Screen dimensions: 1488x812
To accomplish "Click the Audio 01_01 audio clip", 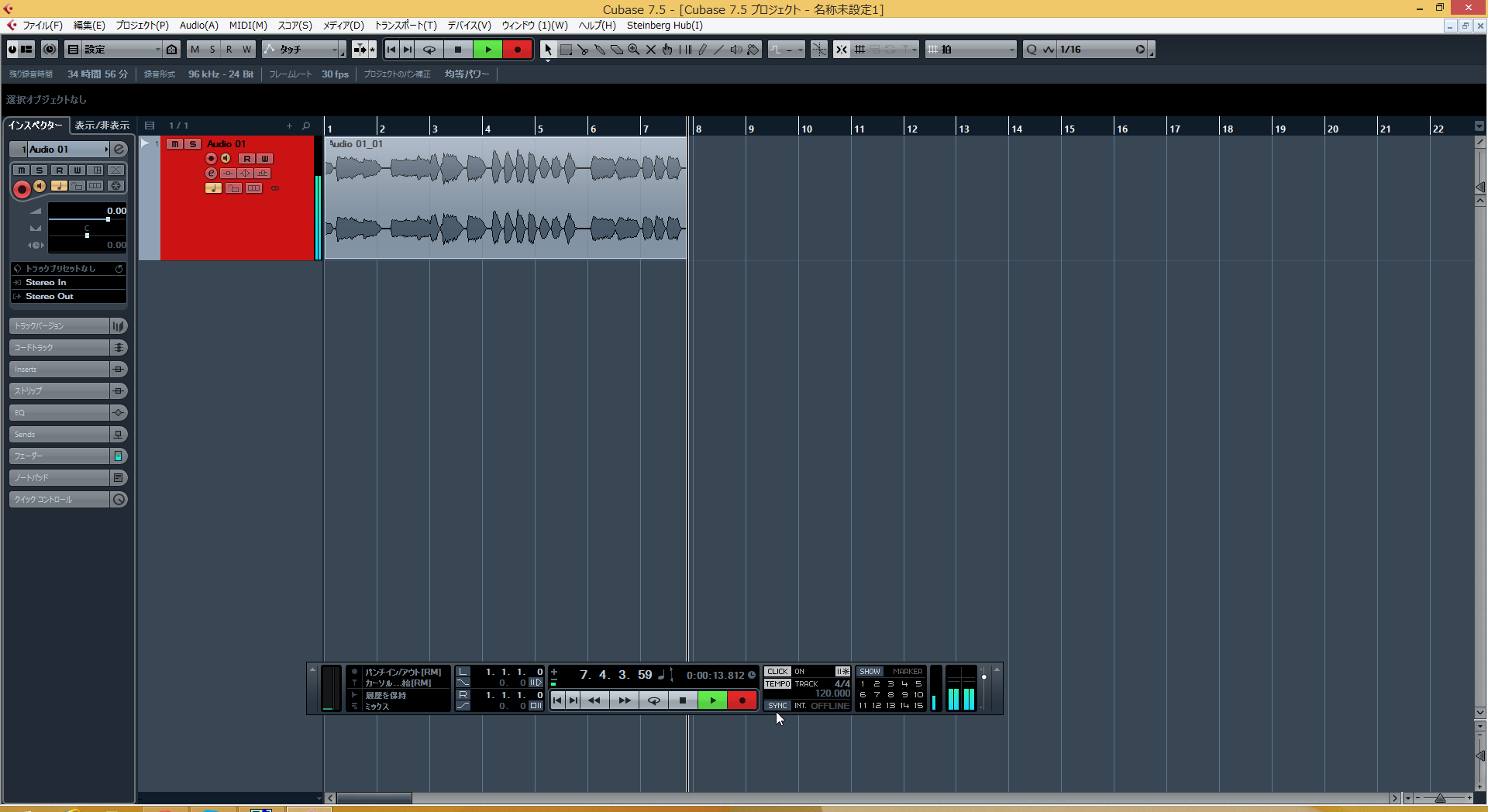I will click(x=505, y=198).
